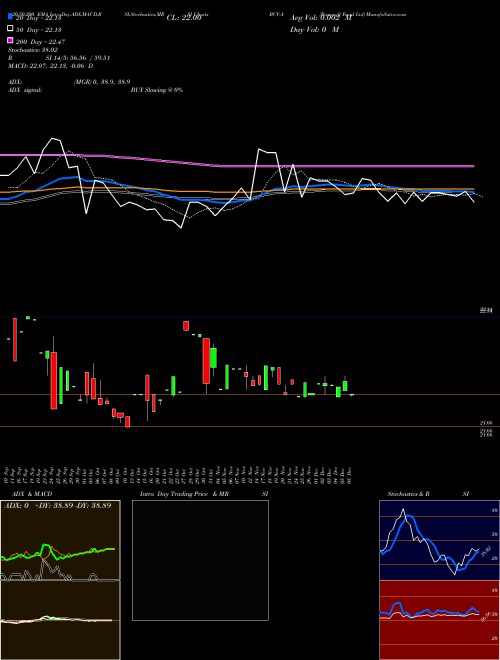Open the blue Stochastics mini chart
This screenshot has width=500, height=660.
point(439,540)
